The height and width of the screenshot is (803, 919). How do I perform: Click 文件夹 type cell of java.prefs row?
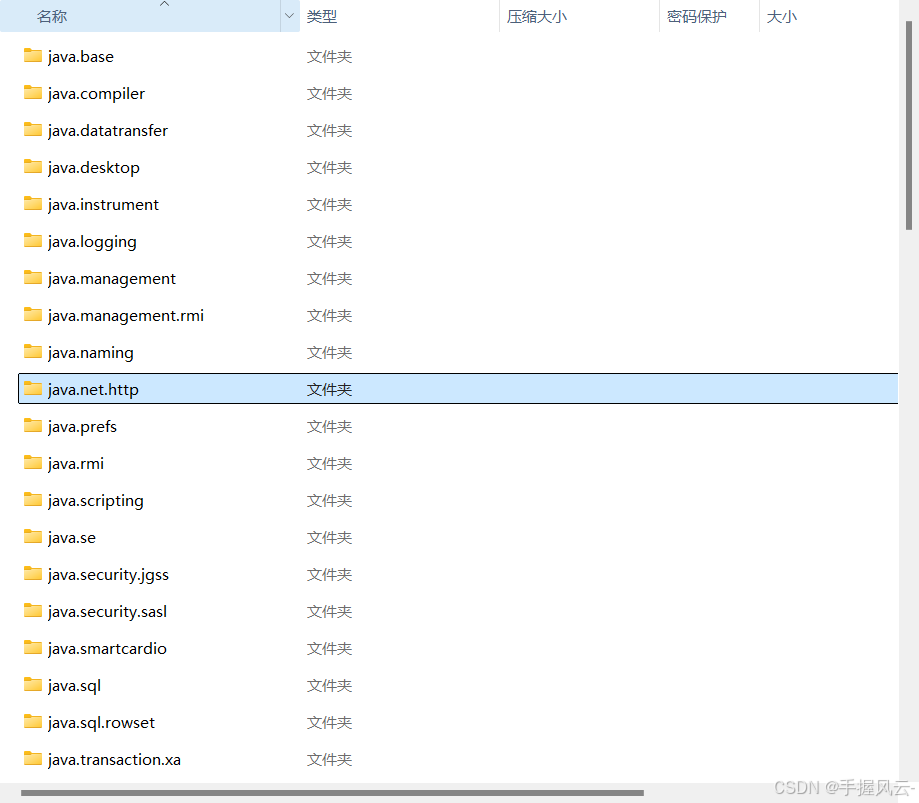(x=329, y=426)
